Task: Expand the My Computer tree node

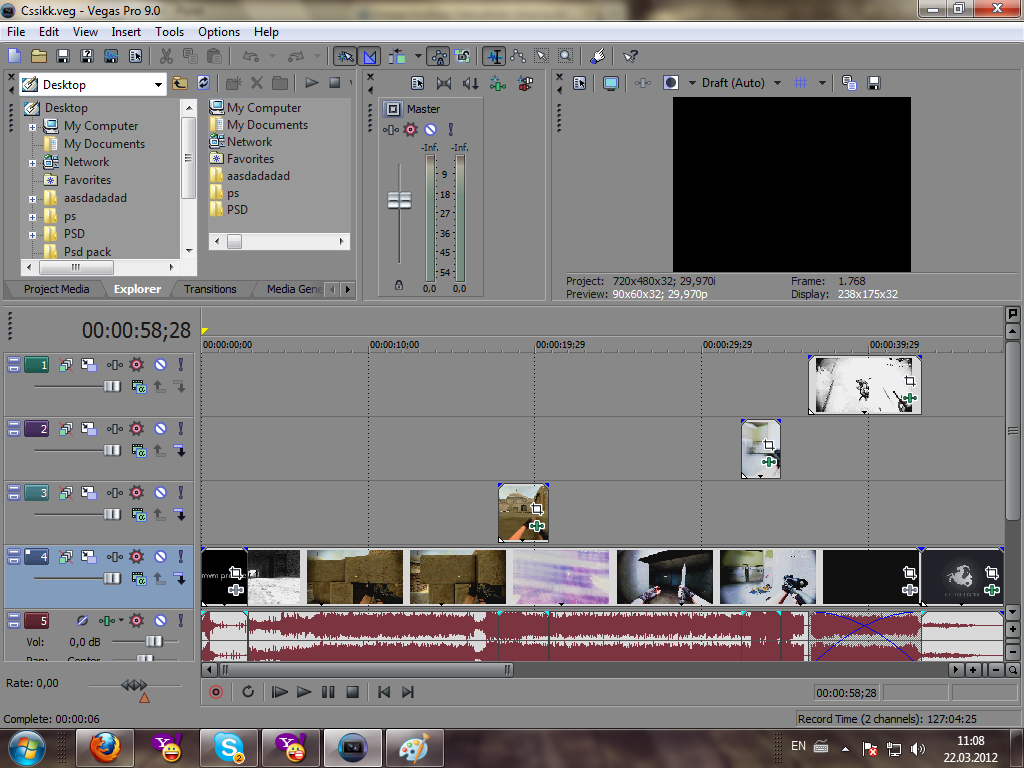Action: click(32, 127)
